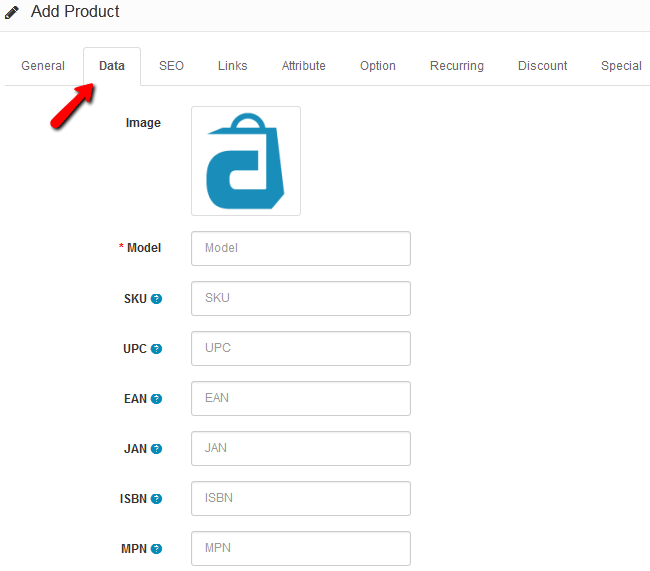Click the Image field label
Screen dimensions: 650x571
[x=143, y=123]
